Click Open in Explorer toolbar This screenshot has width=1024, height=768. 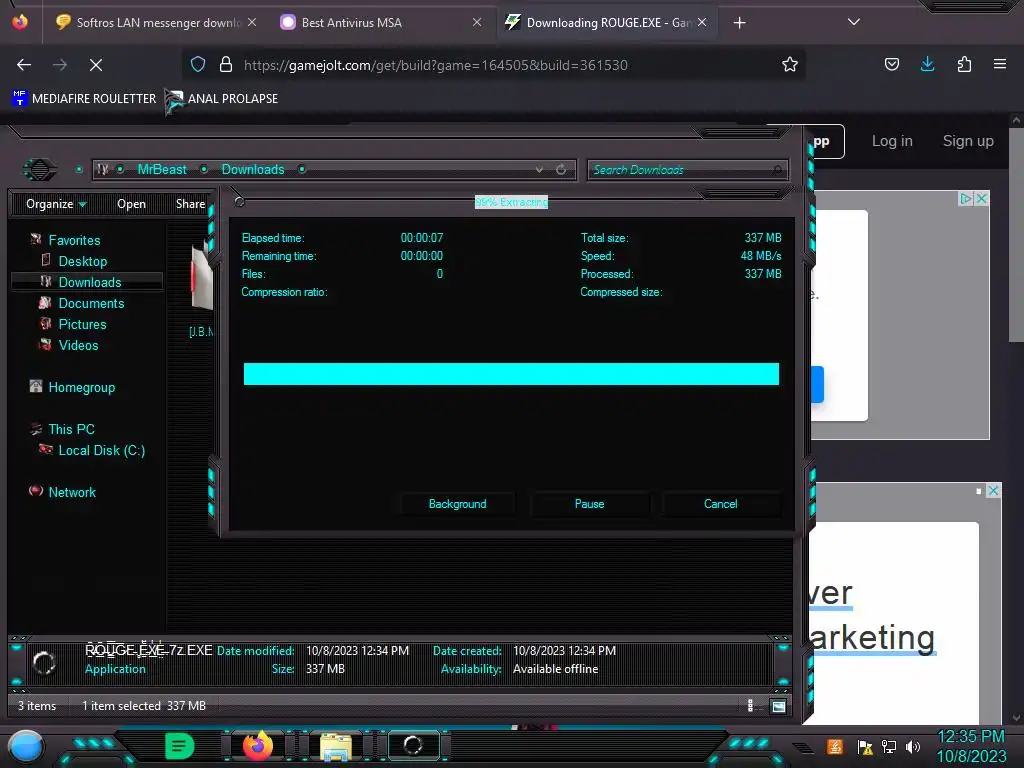(x=131, y=204)
